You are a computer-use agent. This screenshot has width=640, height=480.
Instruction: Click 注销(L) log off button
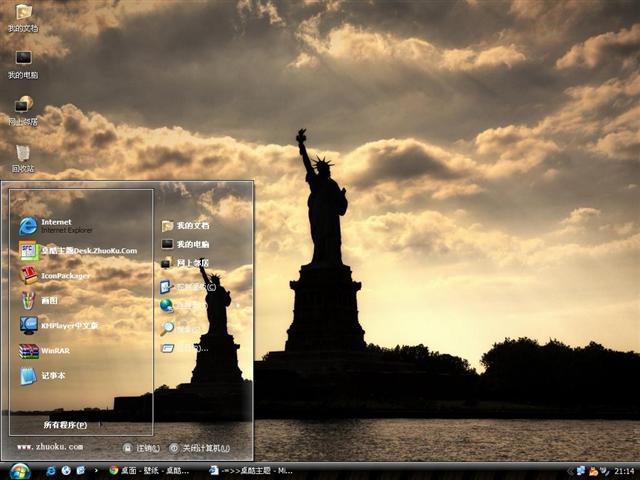(141, 448)
